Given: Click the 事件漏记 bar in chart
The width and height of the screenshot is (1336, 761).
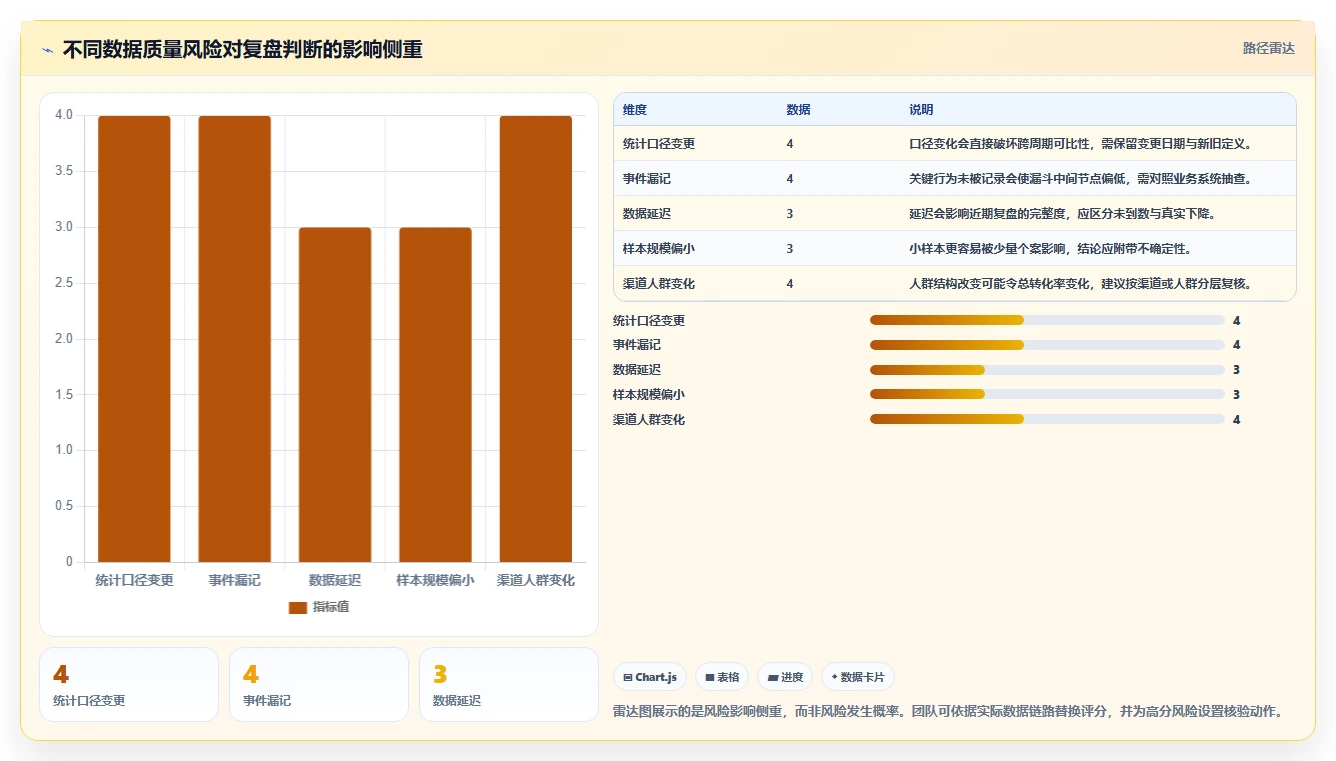Looking at the screenshot, I should [235, 339].
